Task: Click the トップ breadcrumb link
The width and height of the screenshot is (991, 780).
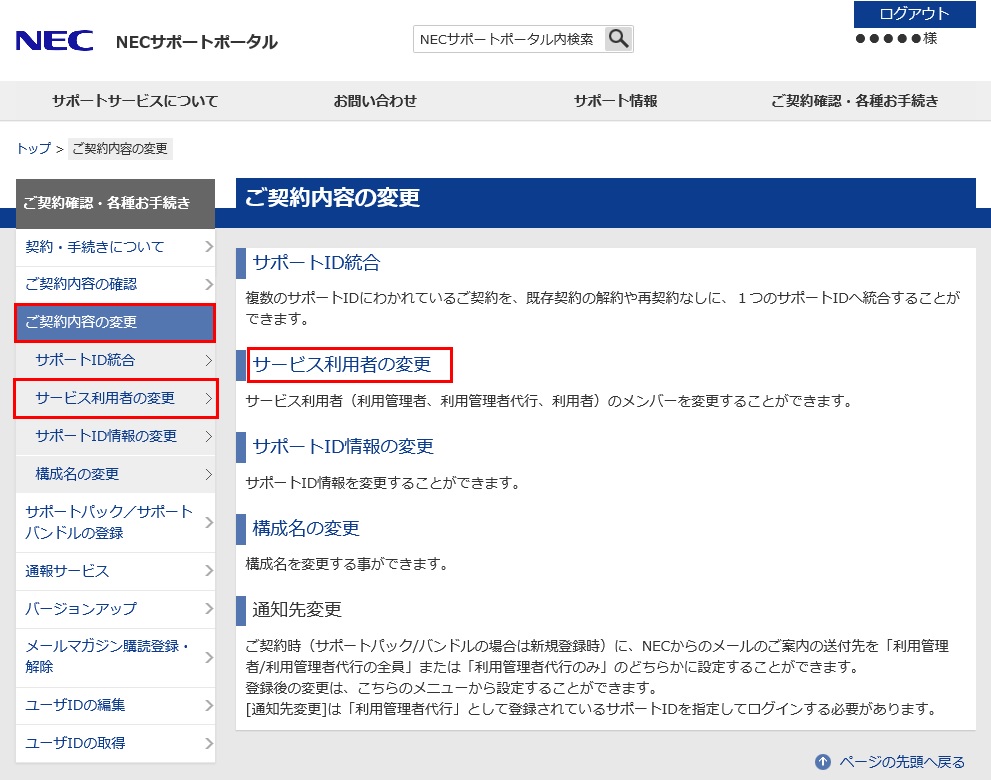Action: pyautogui.click(x=33, y=148)
